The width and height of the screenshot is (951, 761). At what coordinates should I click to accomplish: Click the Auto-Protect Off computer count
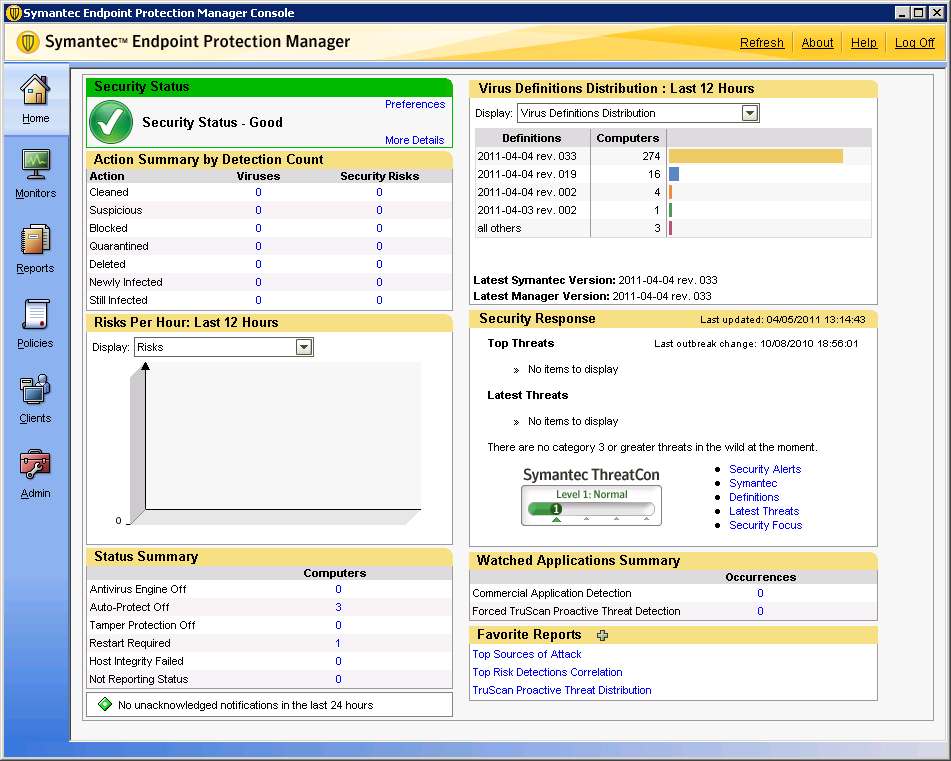pos(338,607)
